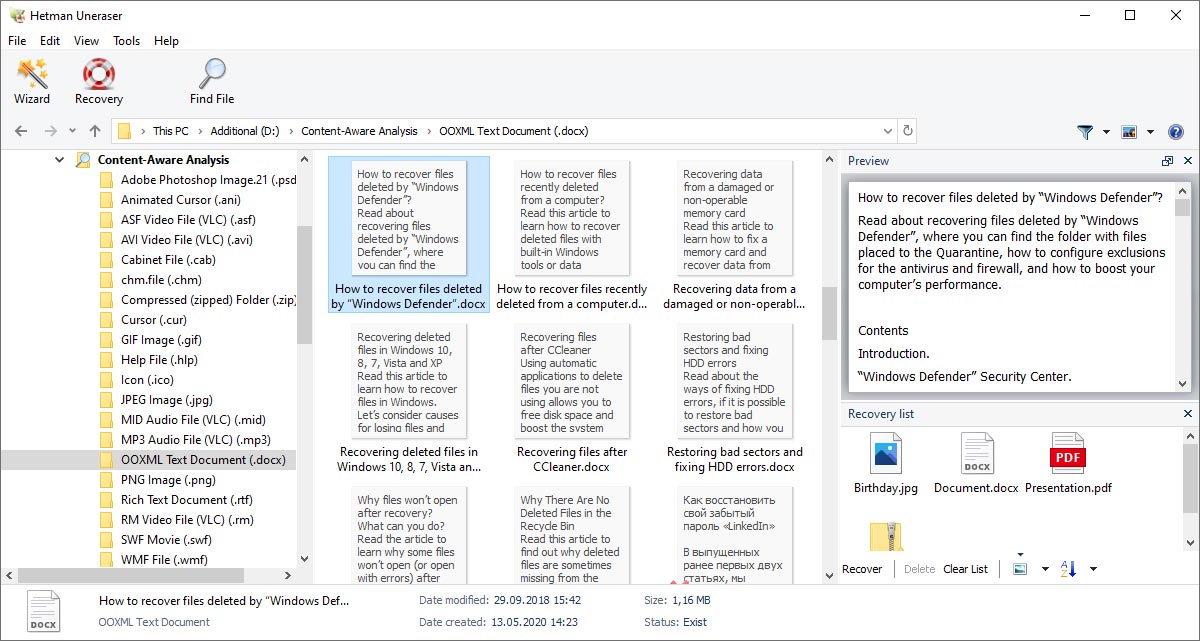Click the Content-Aware Analysis magnifier icon
This screenshot has width=1200, height=641.
point(84,160)
